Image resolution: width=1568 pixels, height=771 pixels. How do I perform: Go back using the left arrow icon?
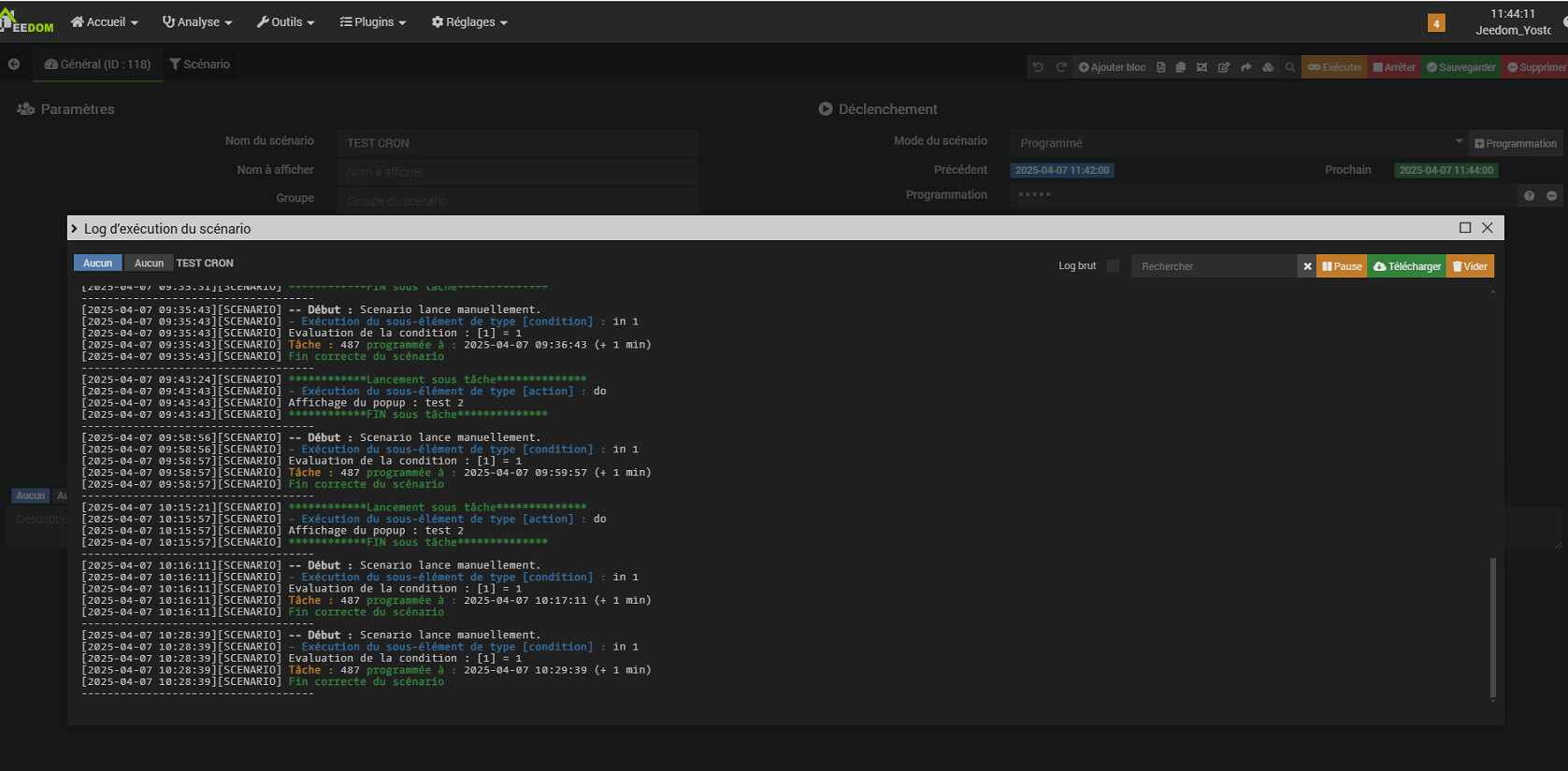[14, 64]
